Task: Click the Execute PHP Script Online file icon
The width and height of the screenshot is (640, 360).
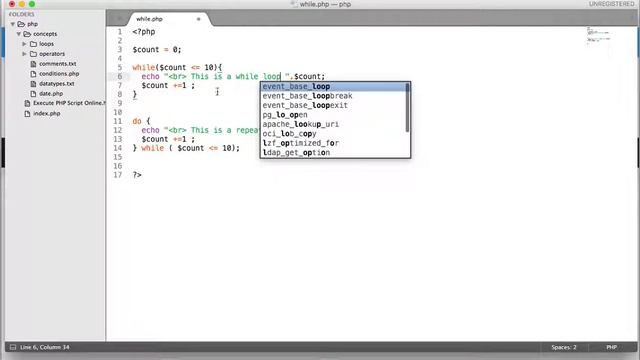Action: coord(27,103)
